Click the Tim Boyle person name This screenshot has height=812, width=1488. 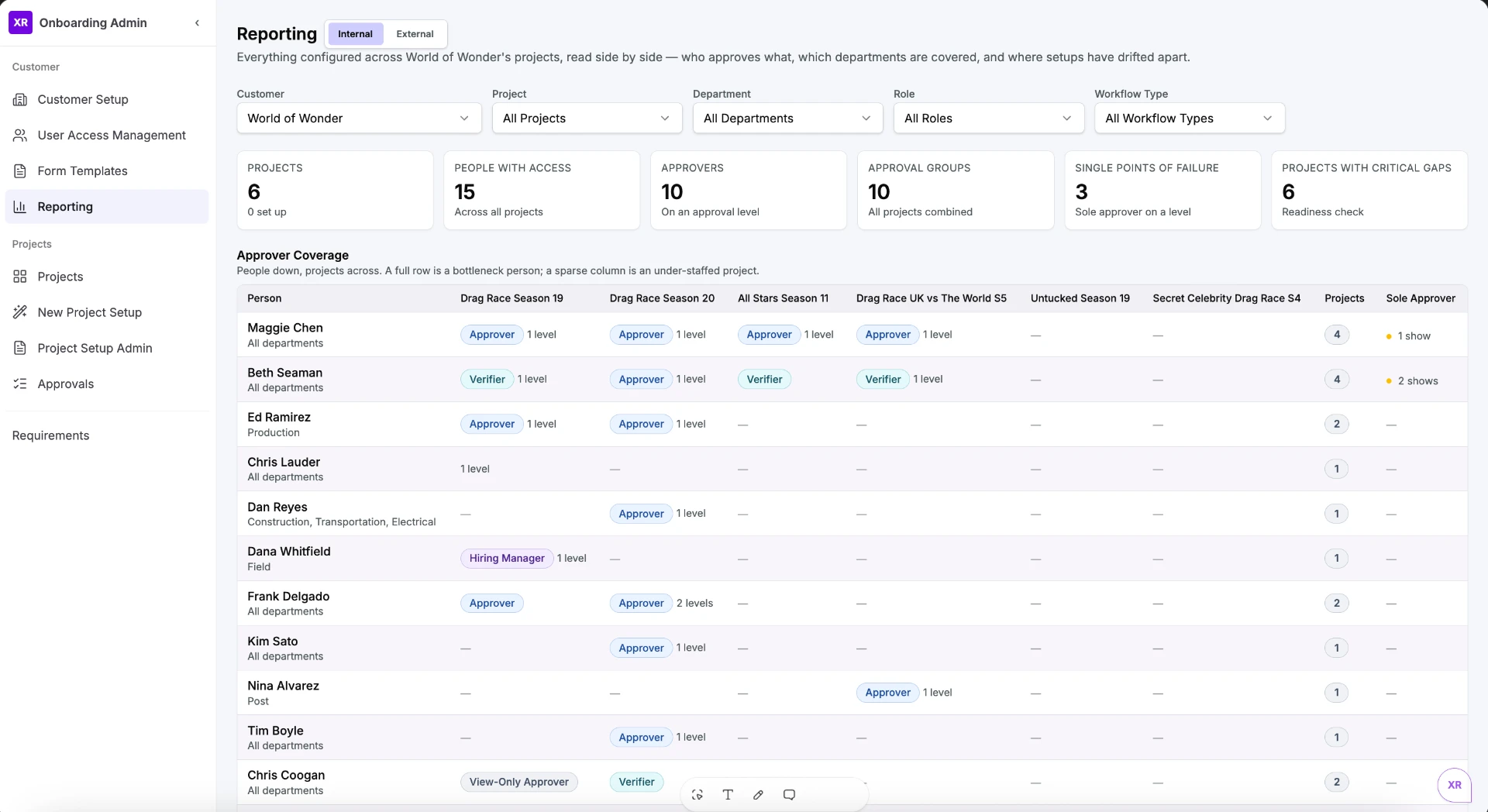[275, 731]
